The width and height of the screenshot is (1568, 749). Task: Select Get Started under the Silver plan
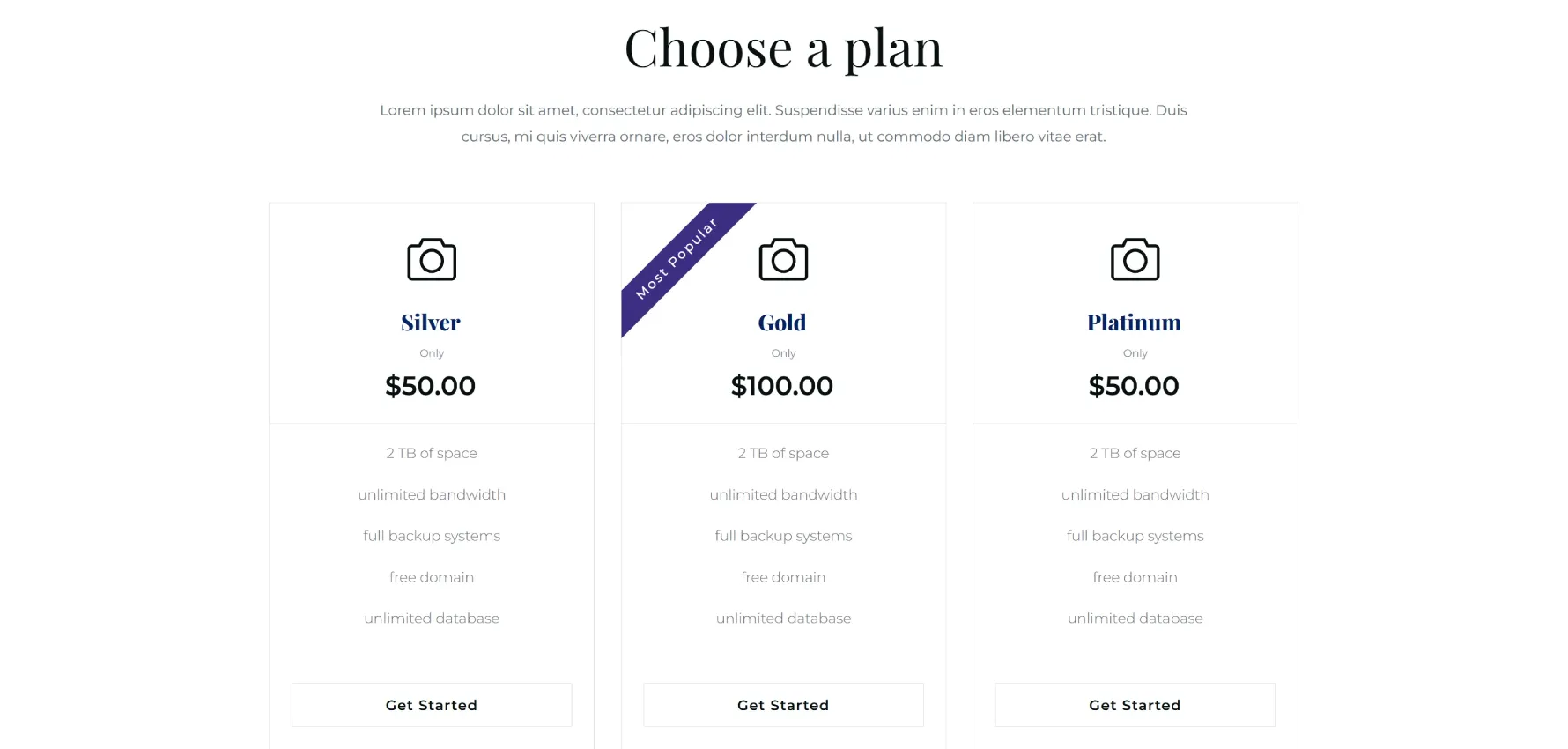[432, 705]
